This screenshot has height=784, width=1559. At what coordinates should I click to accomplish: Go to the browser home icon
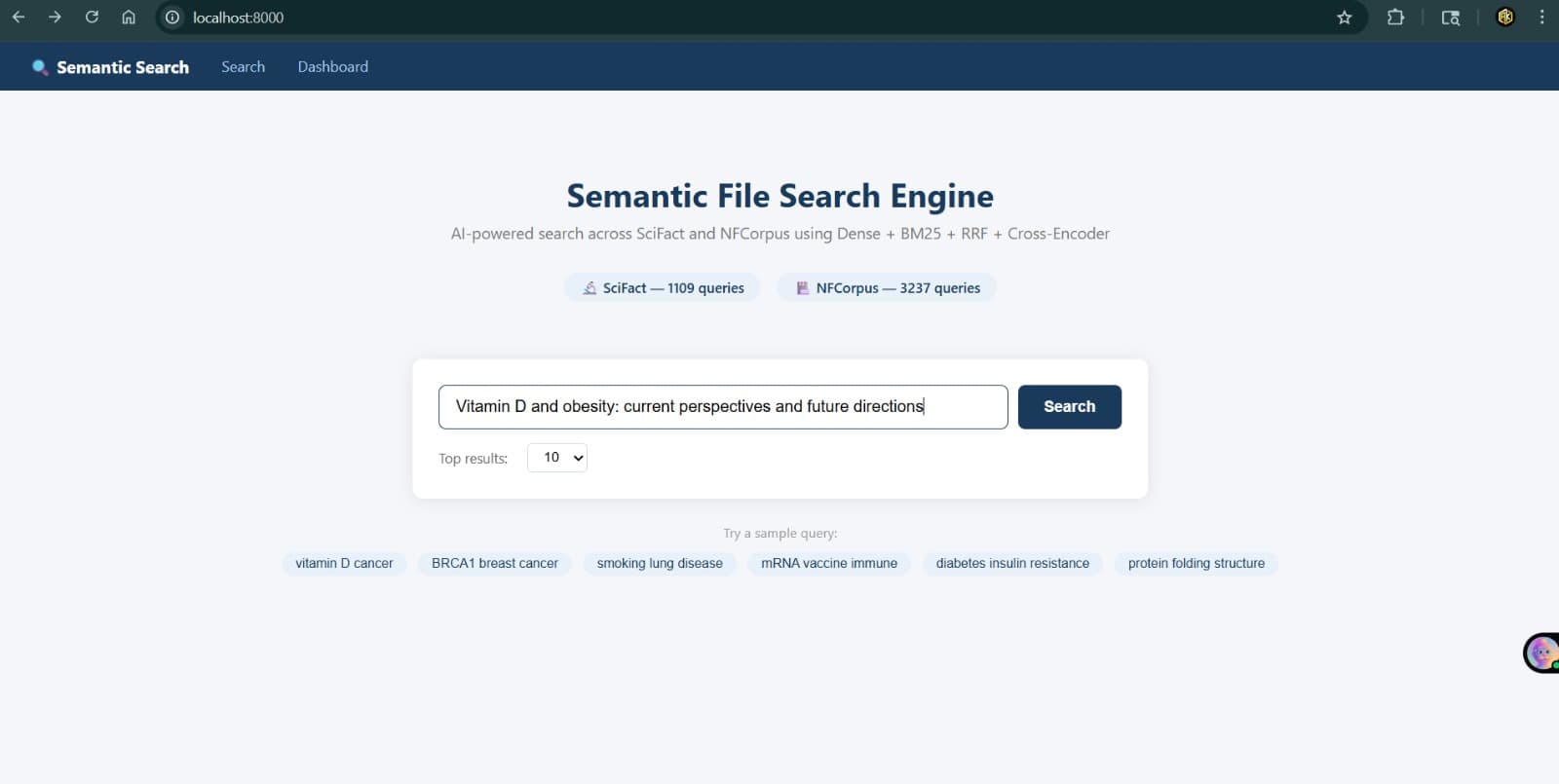(129, 18)
